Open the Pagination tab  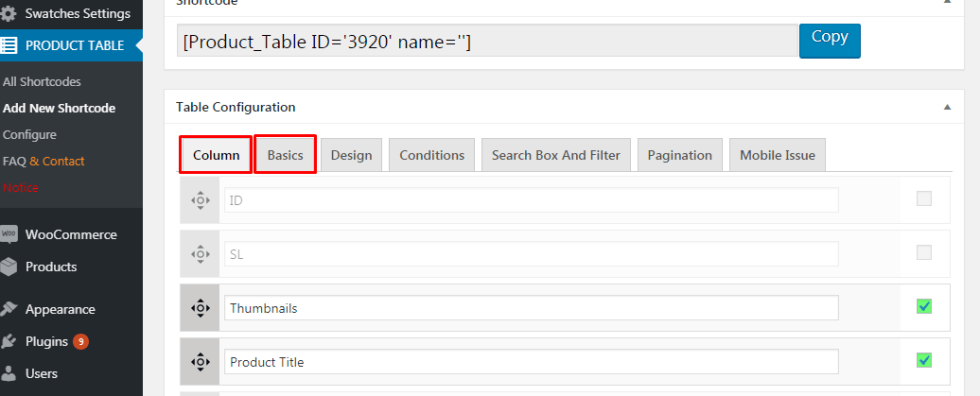(680, 155)
